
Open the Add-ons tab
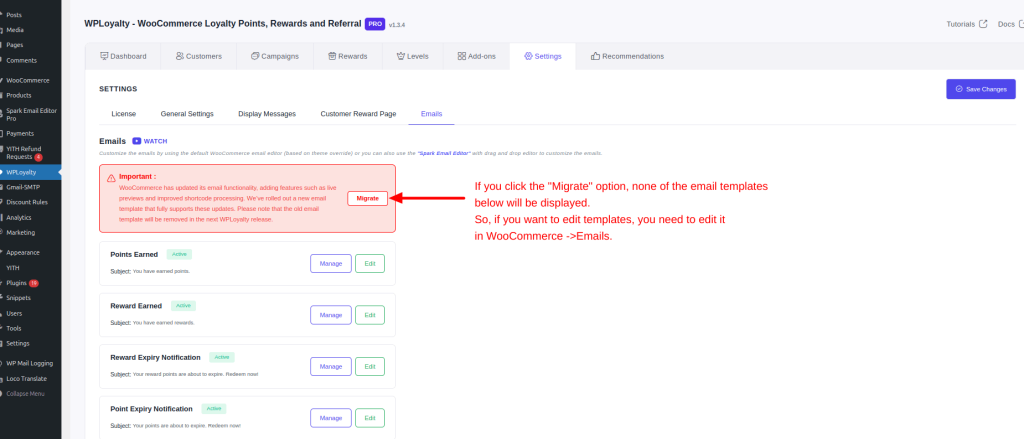click(477, 56)
